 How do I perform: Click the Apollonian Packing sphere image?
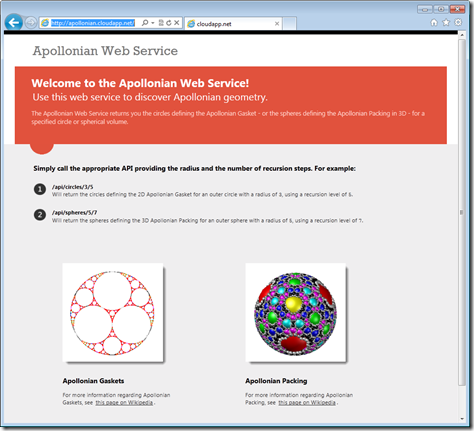pos(296,313)
